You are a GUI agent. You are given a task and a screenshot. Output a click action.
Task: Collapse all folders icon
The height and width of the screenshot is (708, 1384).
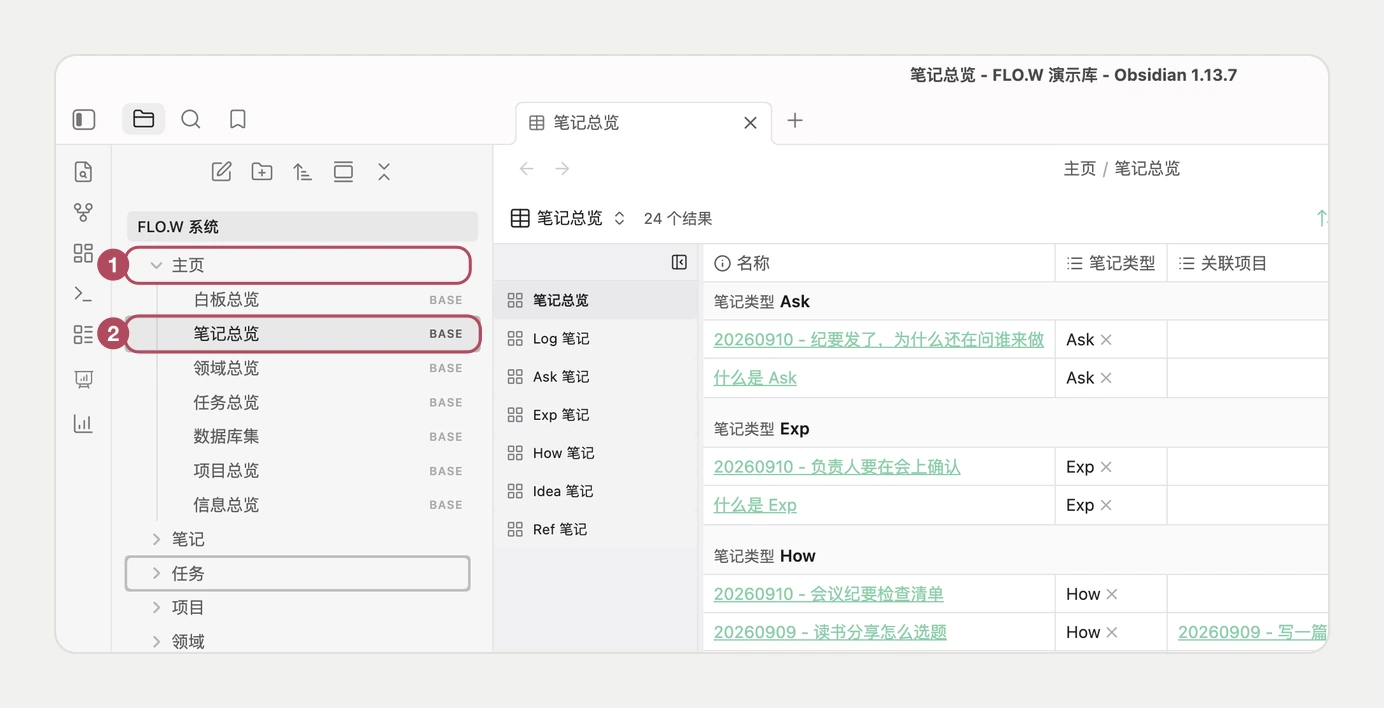pyautogui.click(x=384, y=172)
